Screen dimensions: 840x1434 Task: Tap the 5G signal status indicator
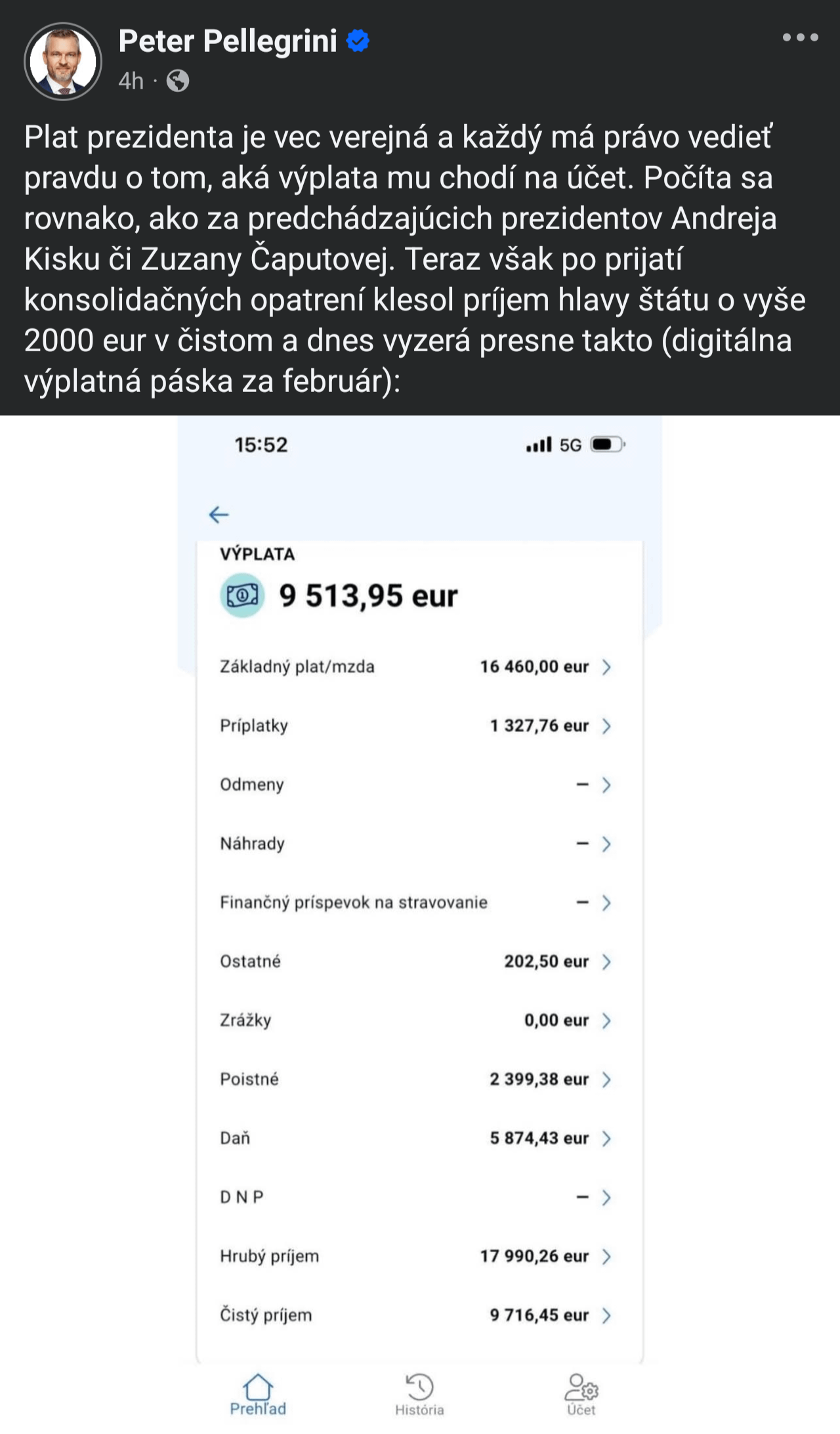570,445
